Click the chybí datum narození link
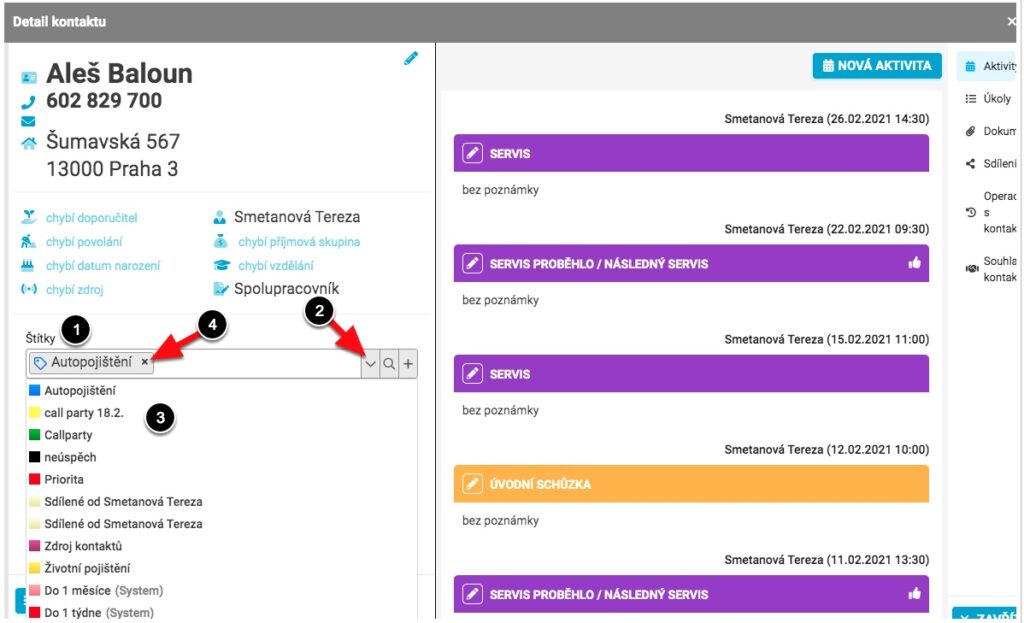Viewport: 1024px width, 623px height. pos(103,266)
